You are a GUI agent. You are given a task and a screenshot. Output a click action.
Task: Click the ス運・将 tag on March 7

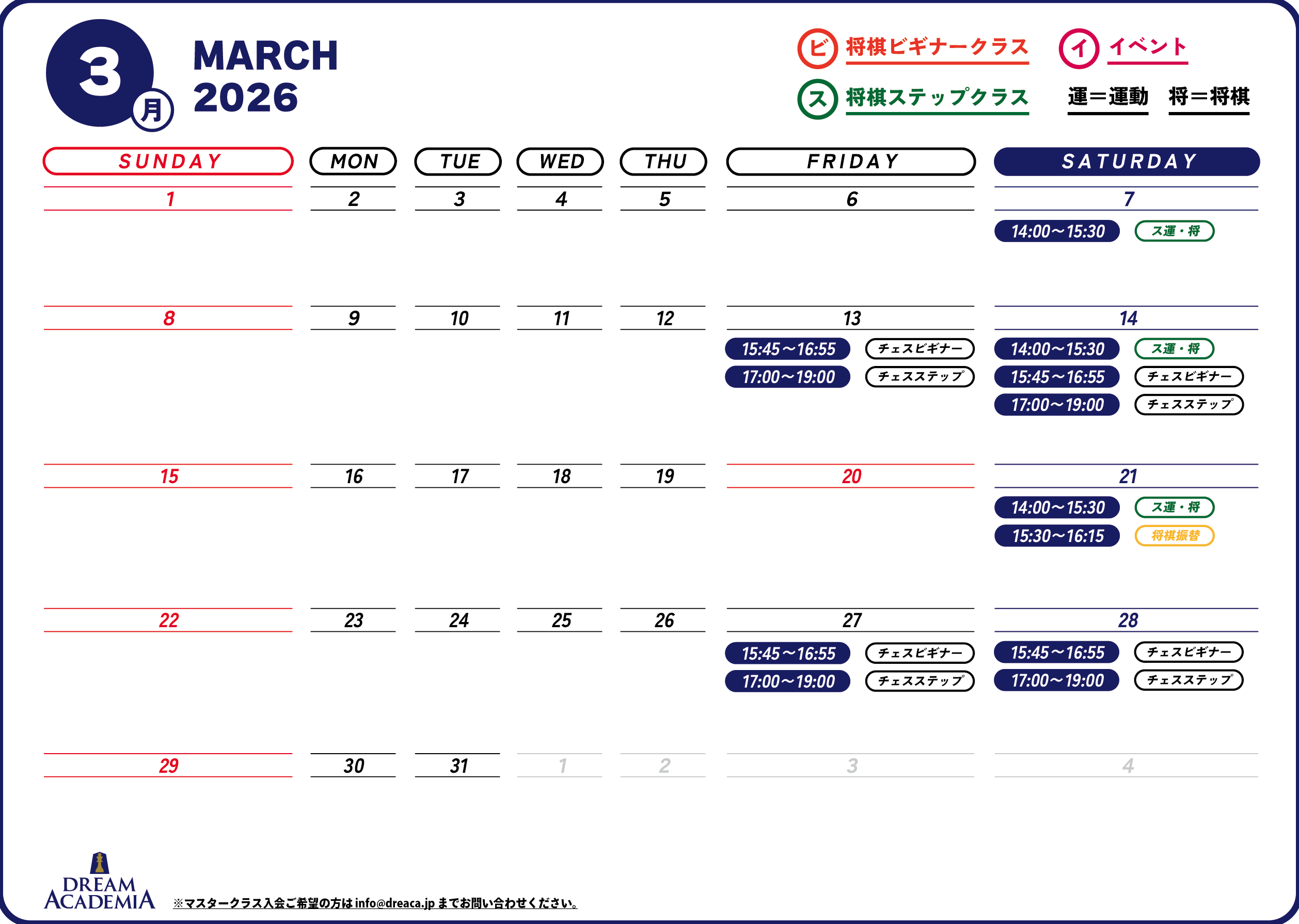1175,231
